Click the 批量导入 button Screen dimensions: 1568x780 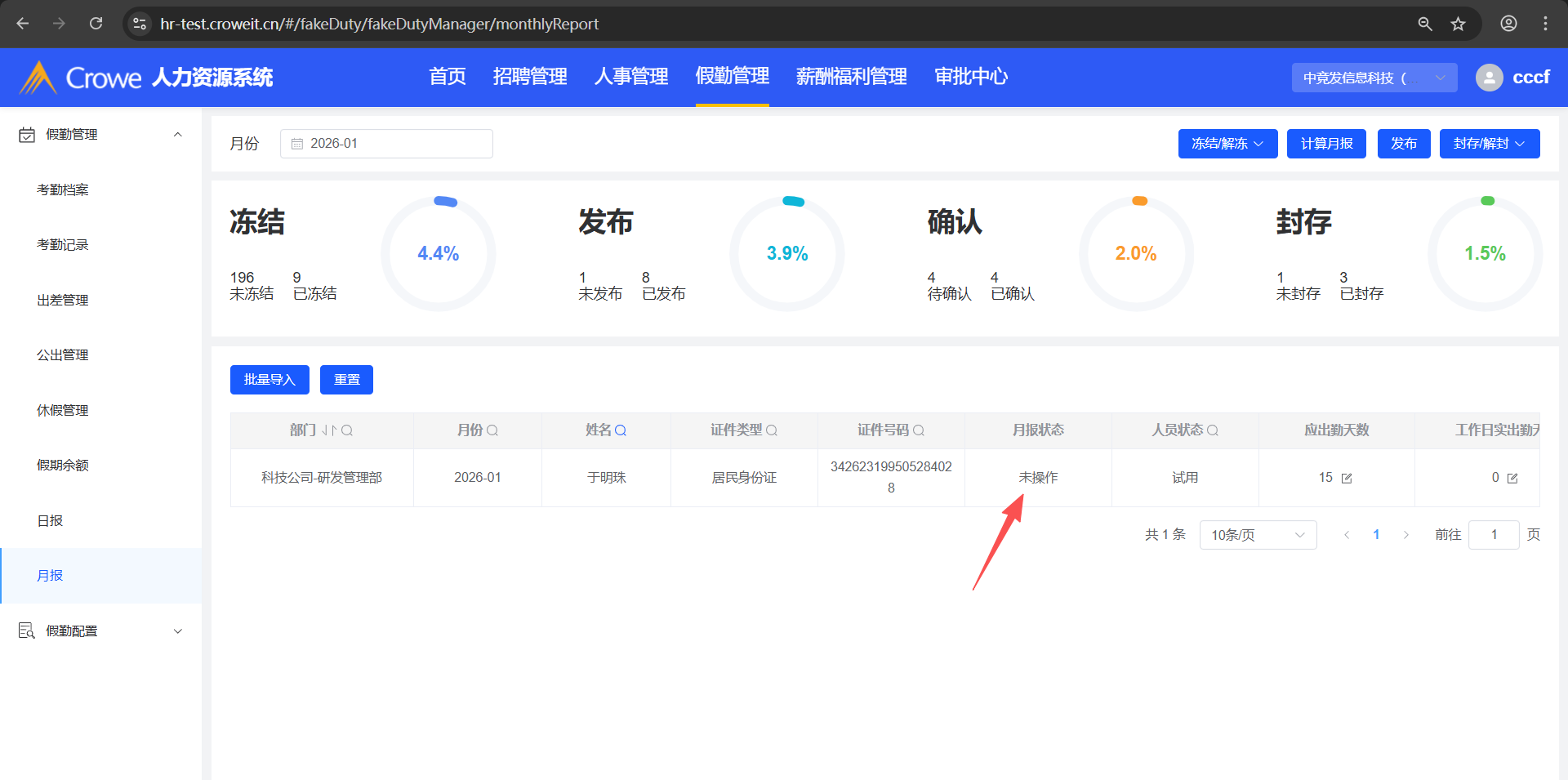[269, 380]
